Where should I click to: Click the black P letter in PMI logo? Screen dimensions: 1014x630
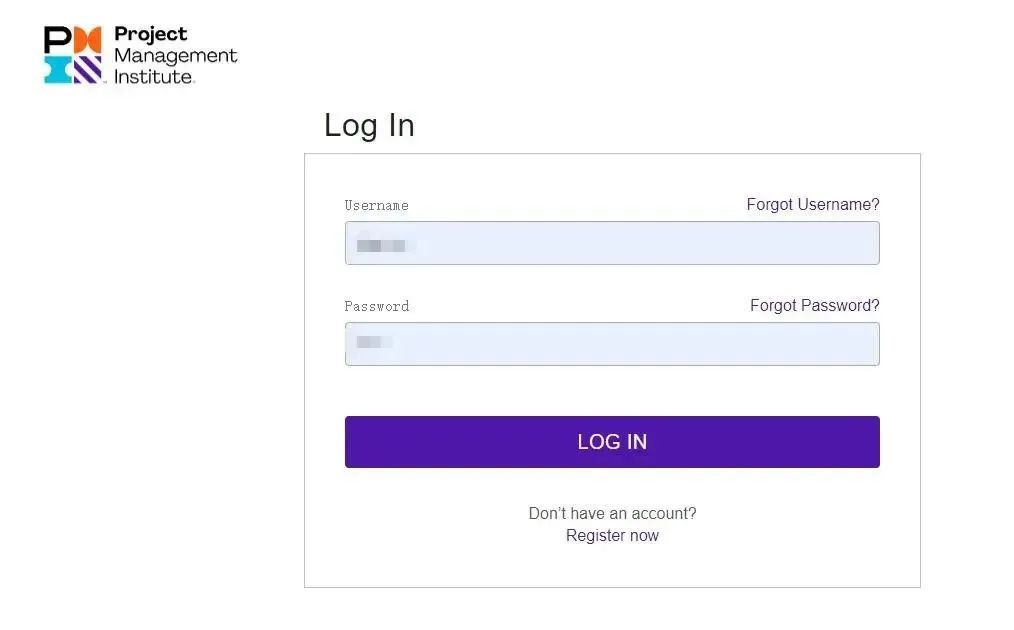tap(57, 40)
